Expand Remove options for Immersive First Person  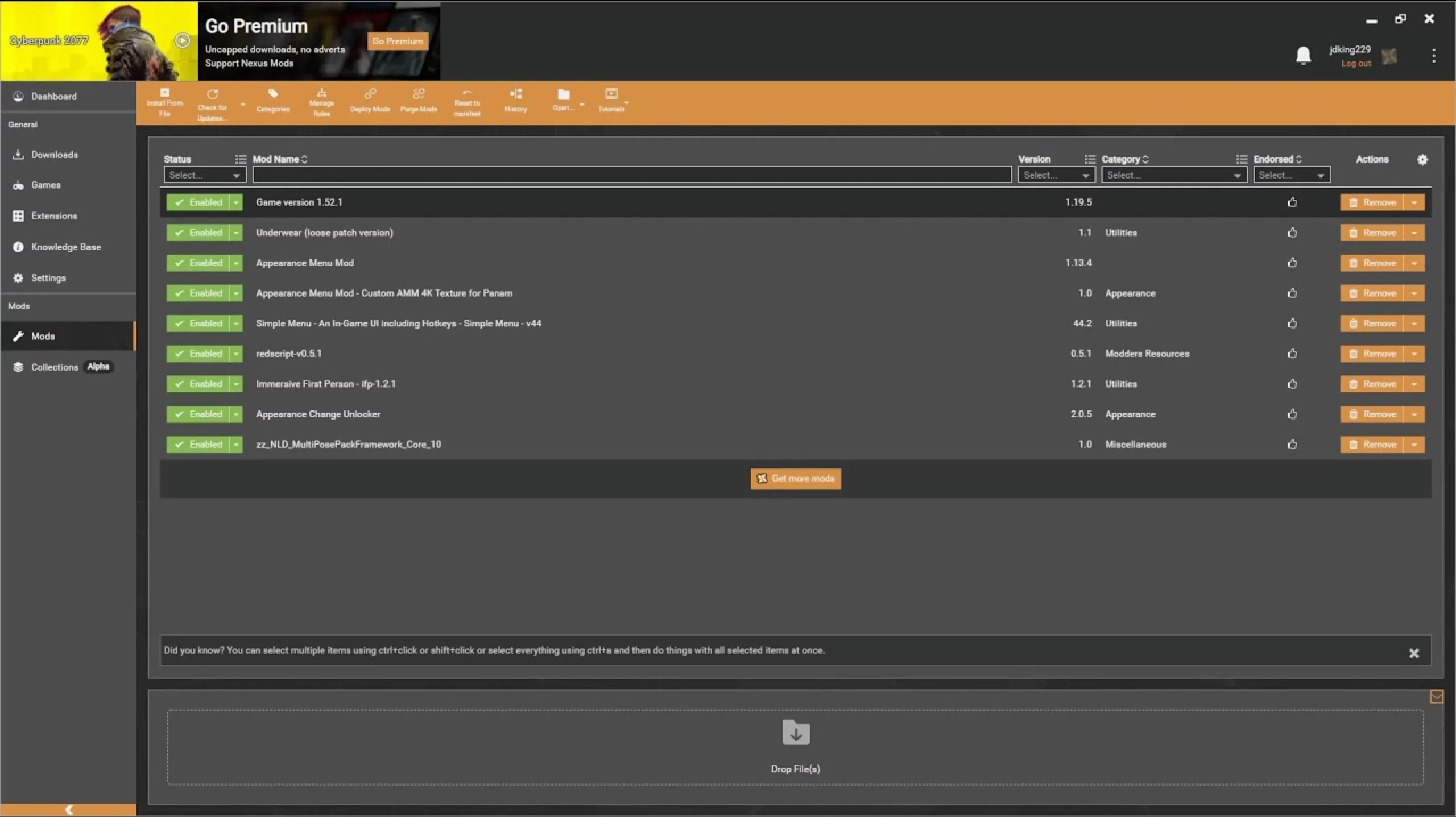coord(1414,384)
